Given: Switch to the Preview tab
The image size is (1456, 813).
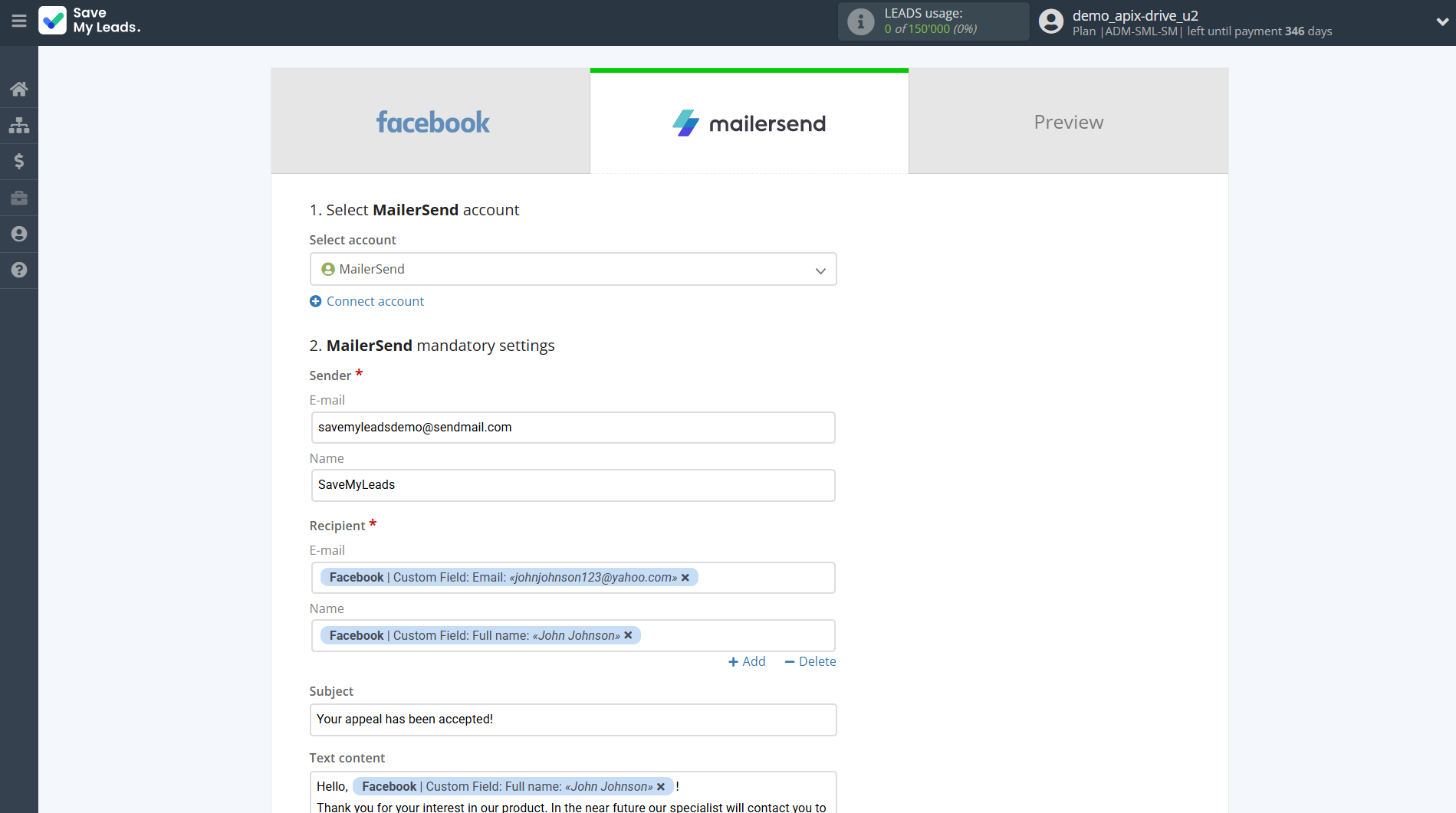Looking at the screenshot, I should coord(1068,122).
